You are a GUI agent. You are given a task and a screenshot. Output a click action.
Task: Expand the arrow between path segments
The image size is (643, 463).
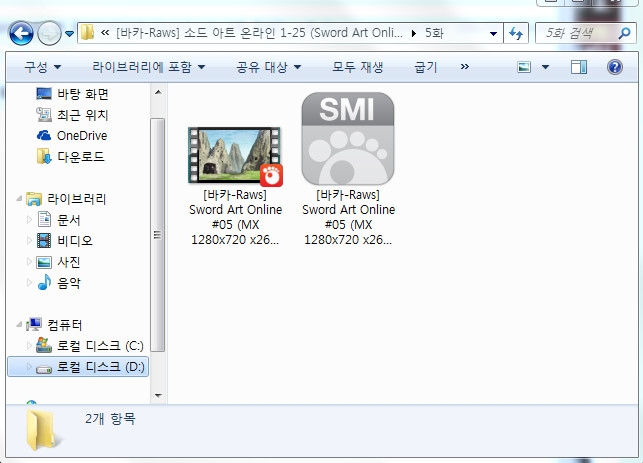[x=413, y=33]
